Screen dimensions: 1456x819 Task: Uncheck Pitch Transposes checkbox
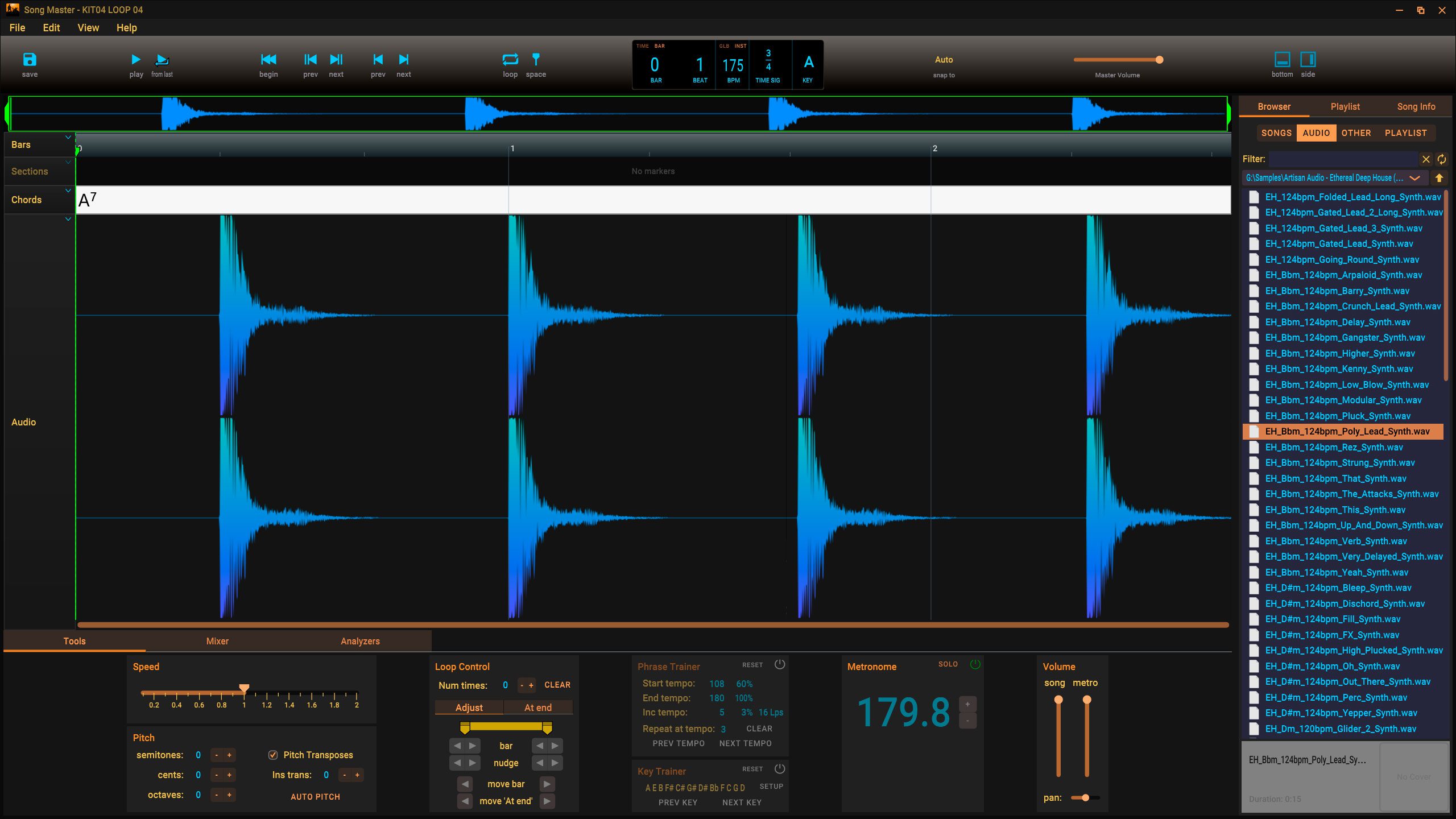tap(273, 755)
